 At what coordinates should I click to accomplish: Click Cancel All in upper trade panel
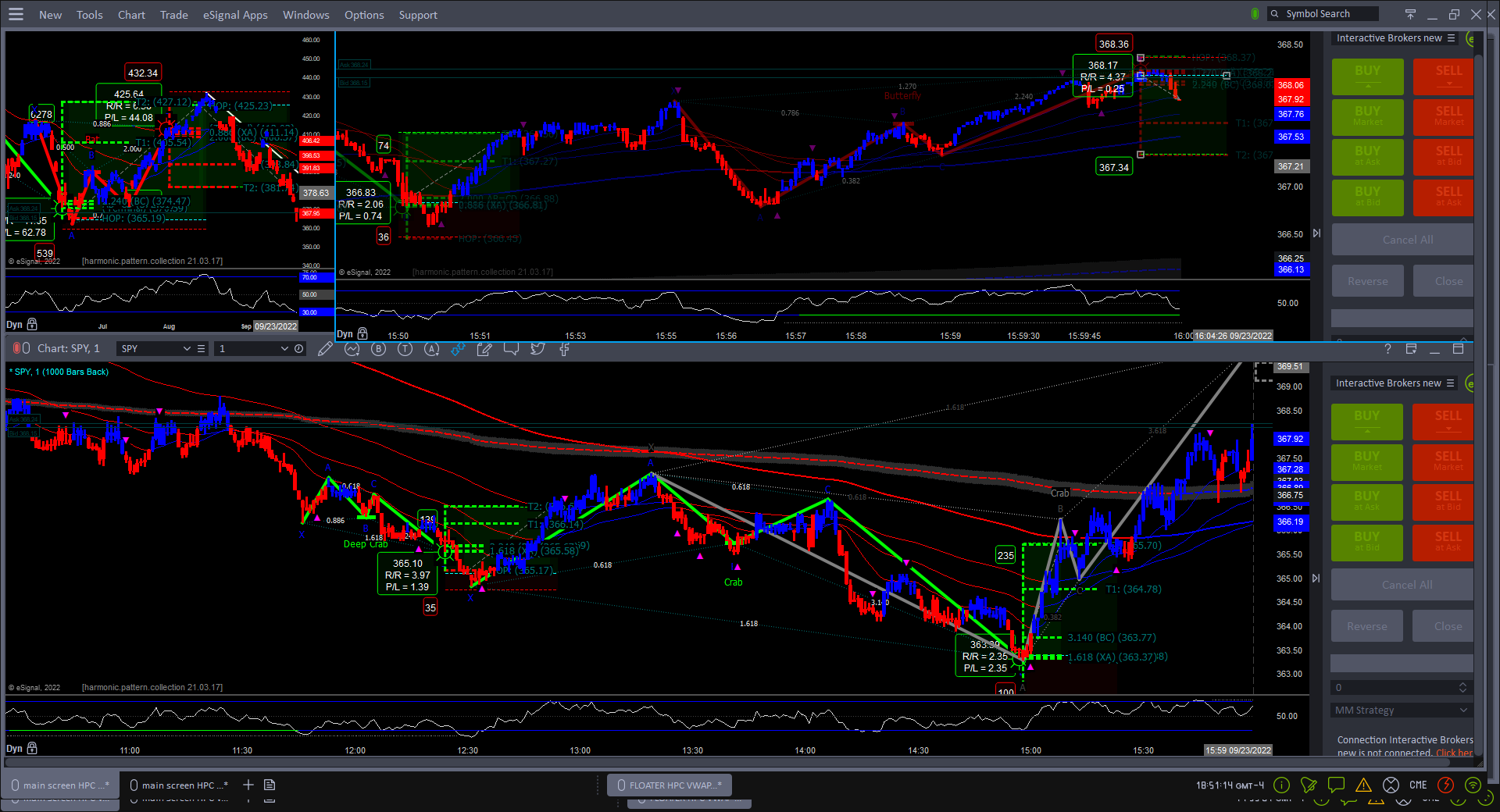point(1402,240)
